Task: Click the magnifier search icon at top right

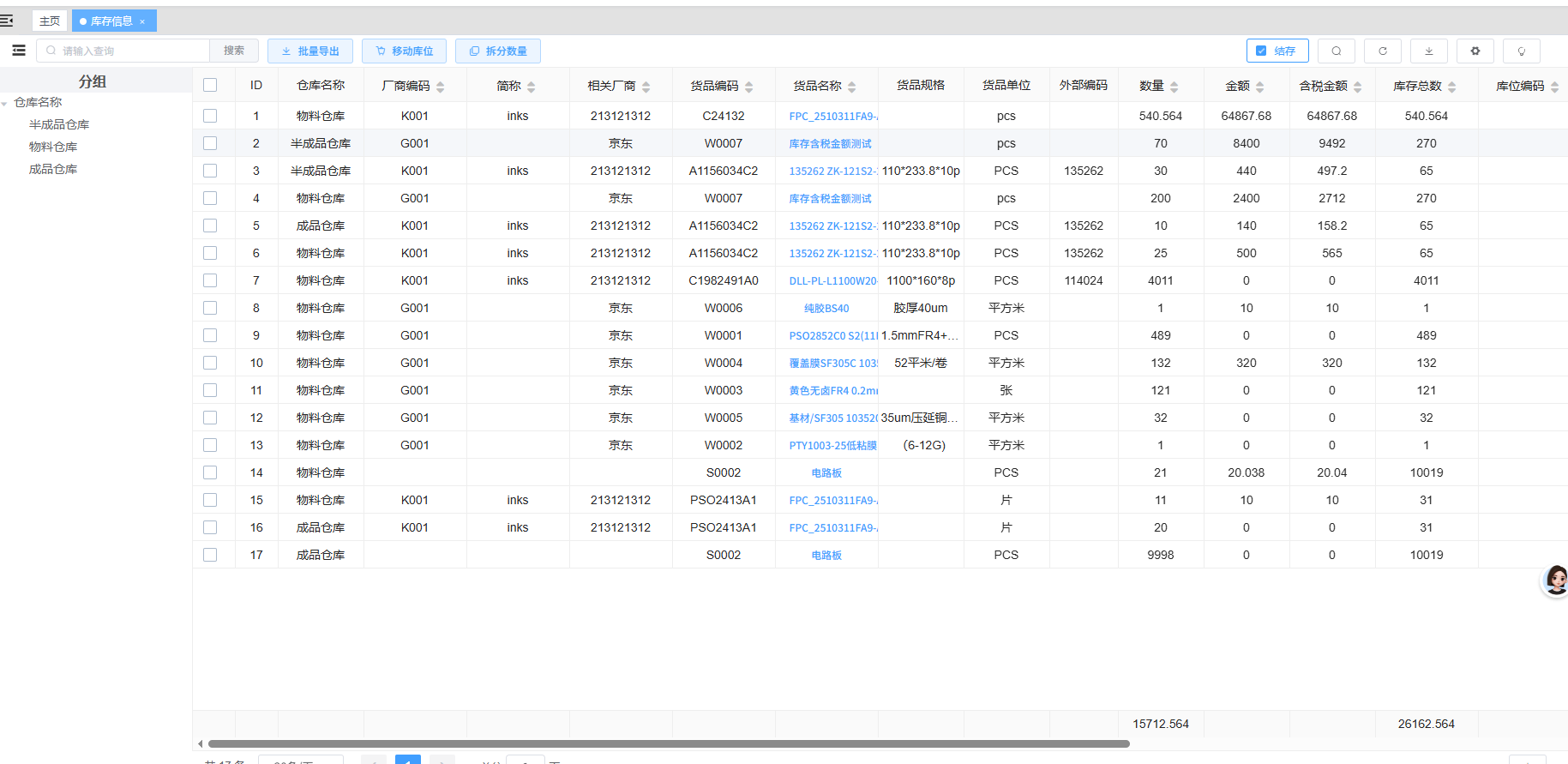Action: (x=1336, y=51)
